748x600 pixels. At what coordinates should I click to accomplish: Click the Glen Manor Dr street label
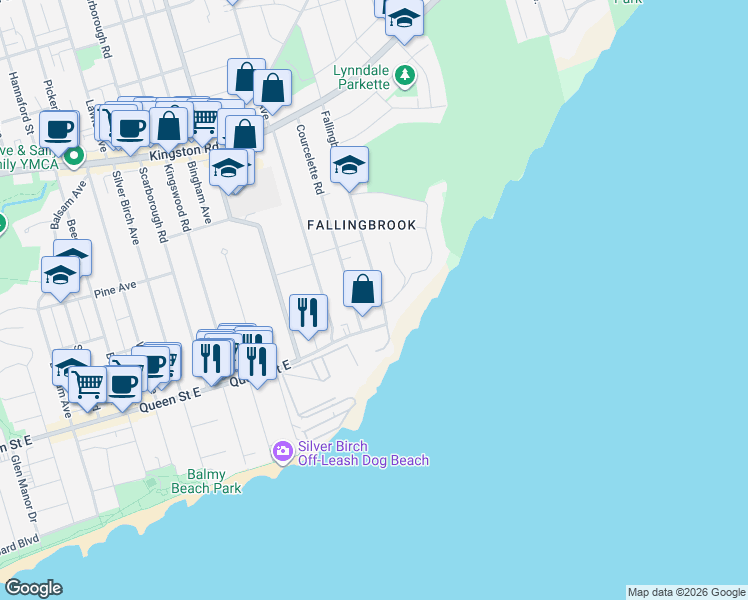pos(23,487)
